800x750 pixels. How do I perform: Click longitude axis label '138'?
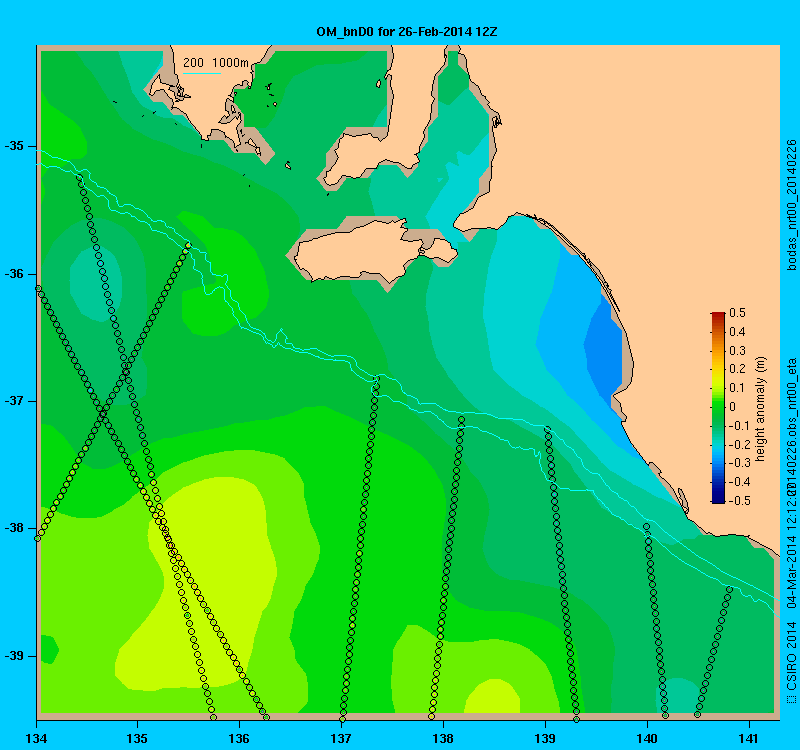point(443,738)
